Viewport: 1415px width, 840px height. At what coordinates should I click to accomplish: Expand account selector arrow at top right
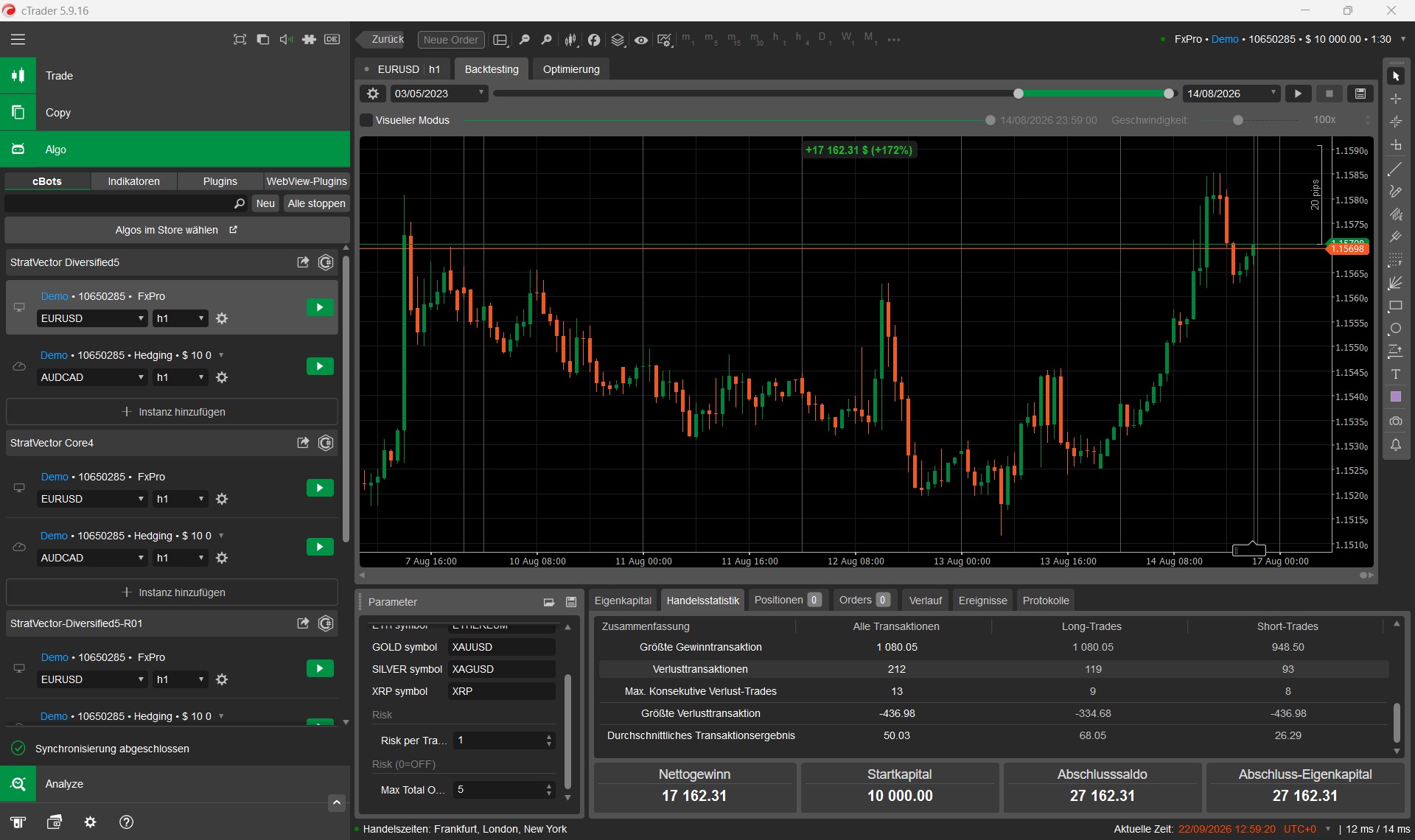click(x=1402, y=39)
